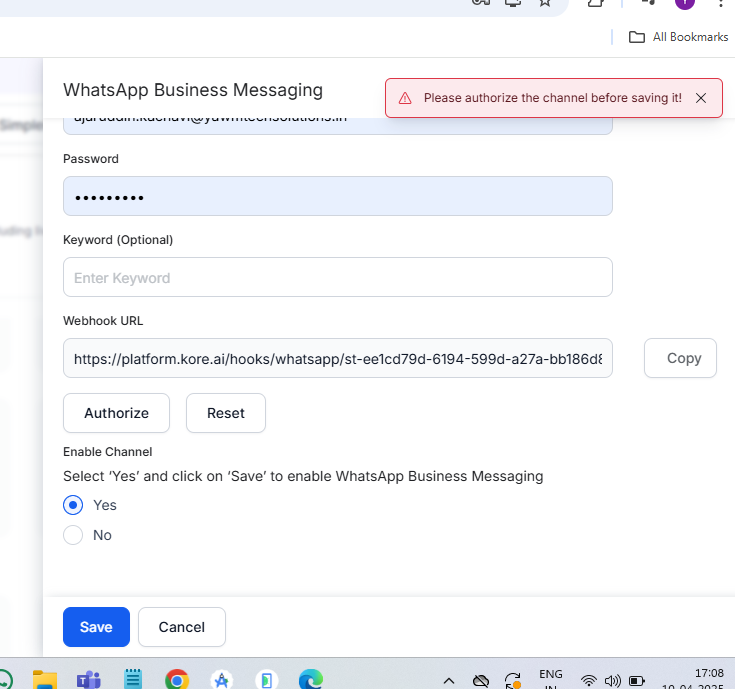The width and height of the screenshot is (735, 689).
Task: Click the Keyword (Optional) label
Action: (118, 240)
